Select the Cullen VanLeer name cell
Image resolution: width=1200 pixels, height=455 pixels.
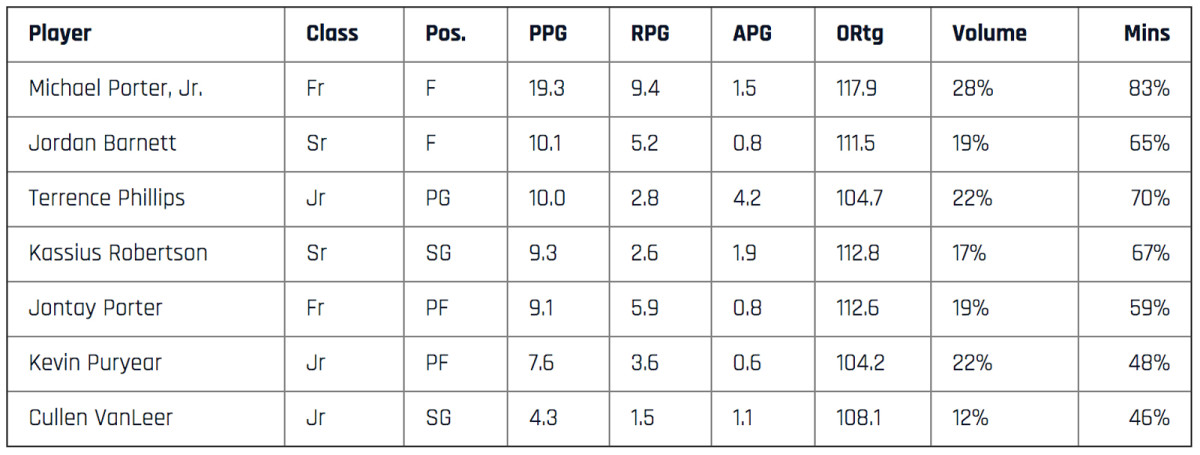[x=100, y=417]
